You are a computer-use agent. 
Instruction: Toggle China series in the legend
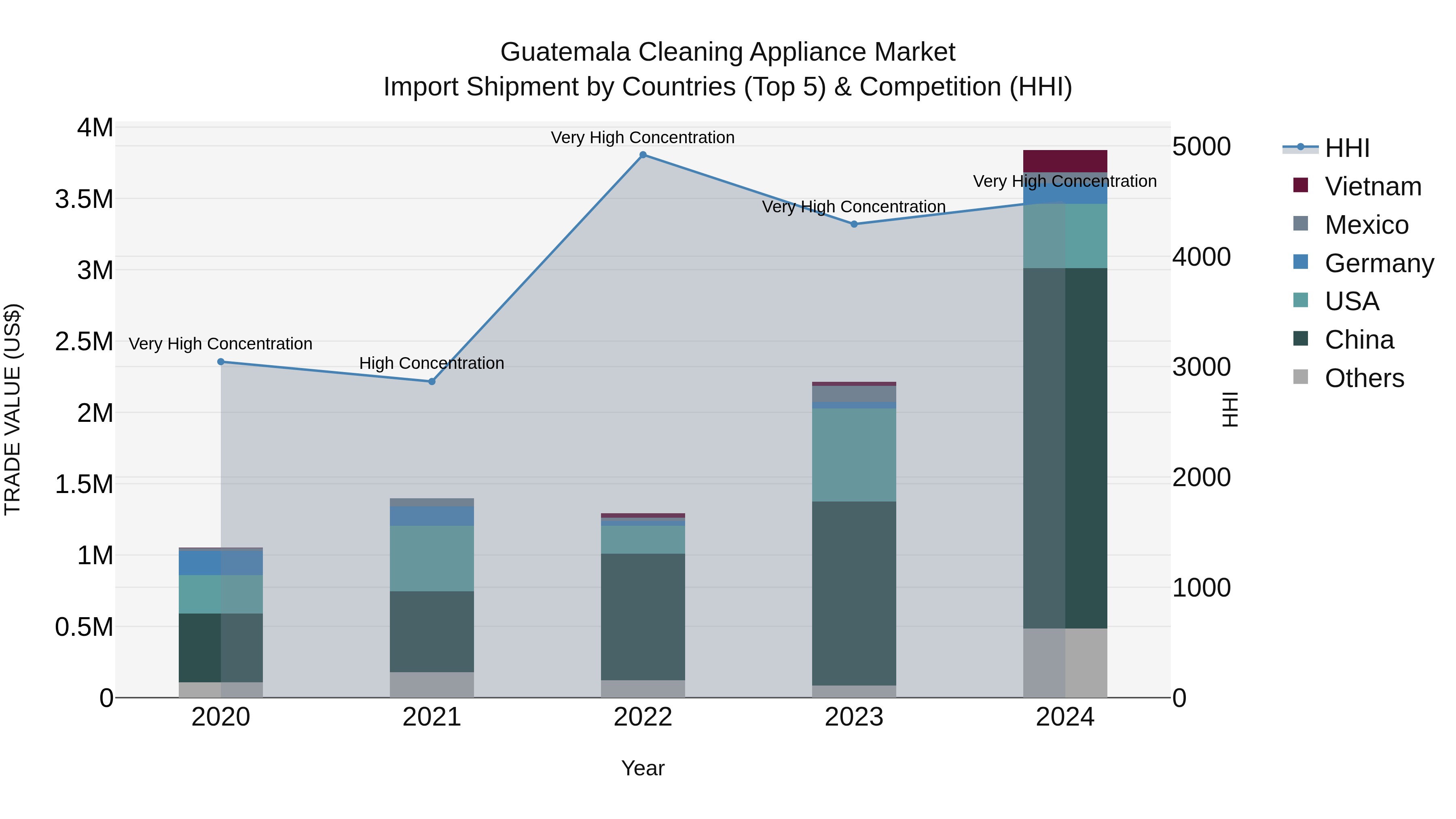click(1344, 340)
